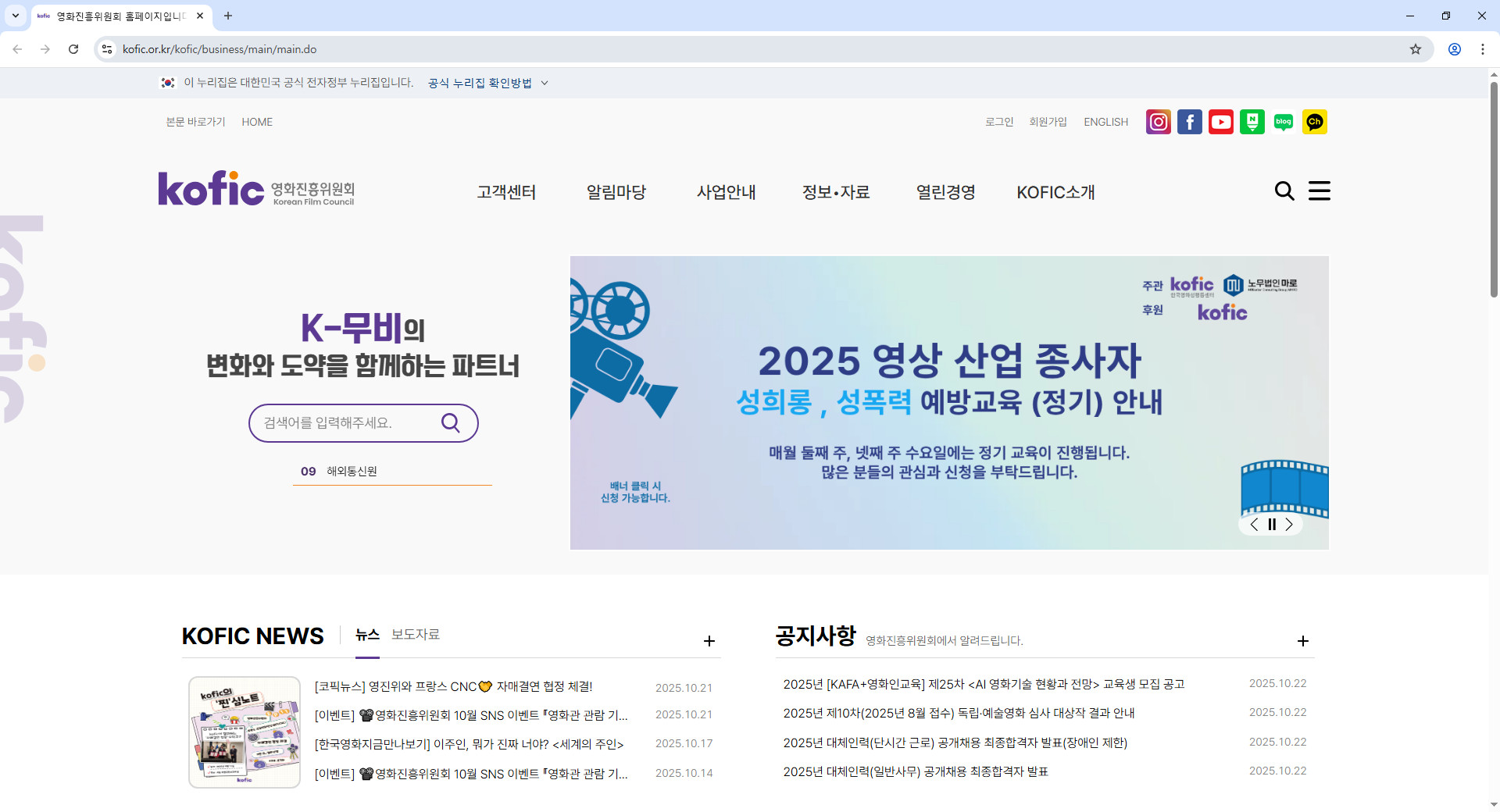Pause the banner slideshow
Screen dimensions: 1500x812
click(x=1272, y=525)
